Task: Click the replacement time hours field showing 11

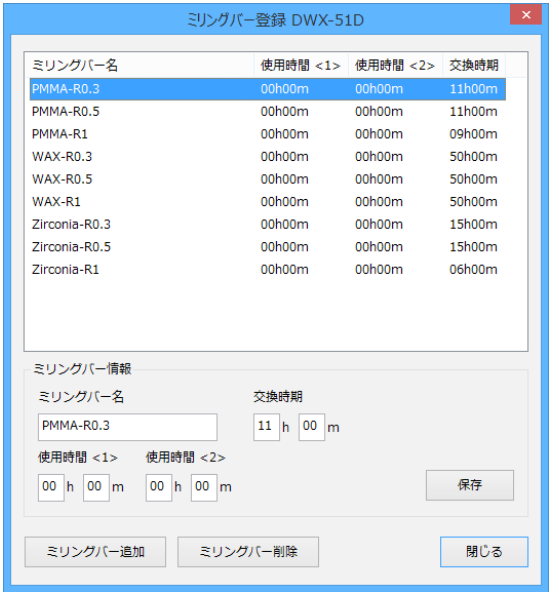Action: tap(267, 427)
